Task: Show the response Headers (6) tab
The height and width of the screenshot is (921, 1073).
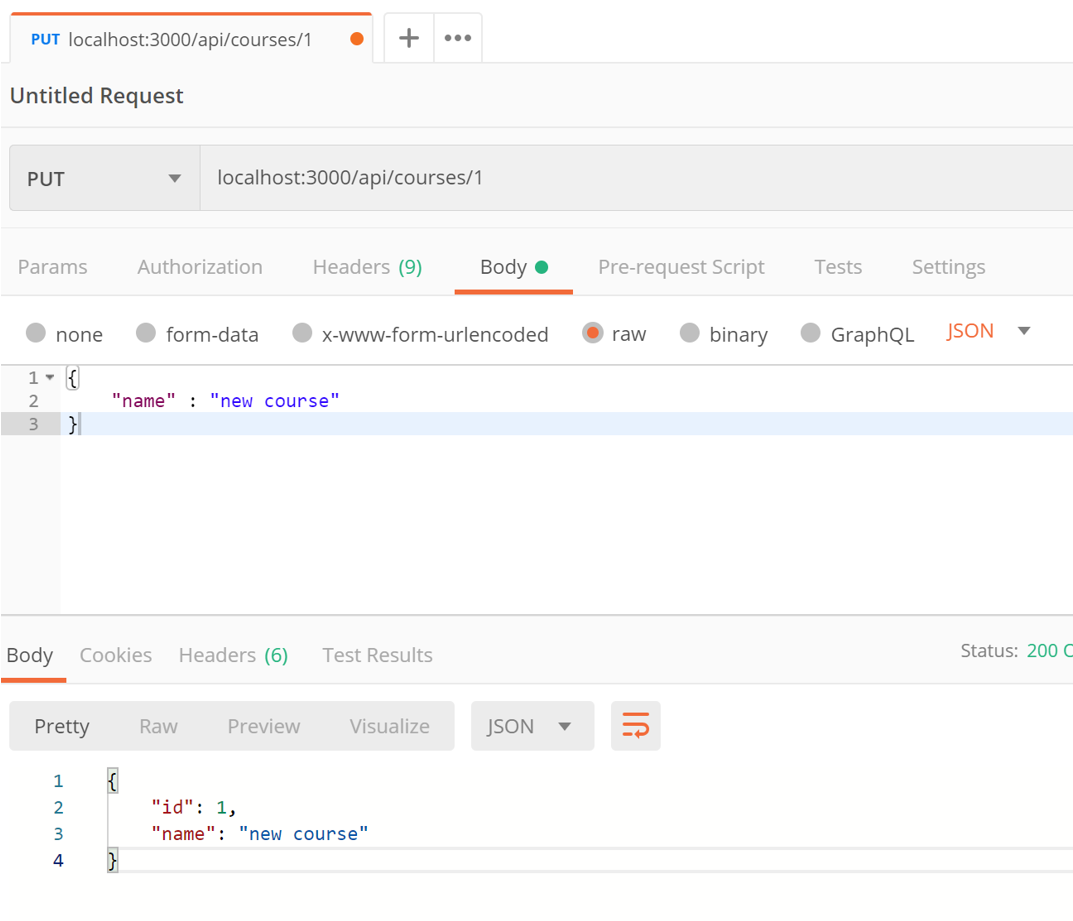Action: [233, 656]
